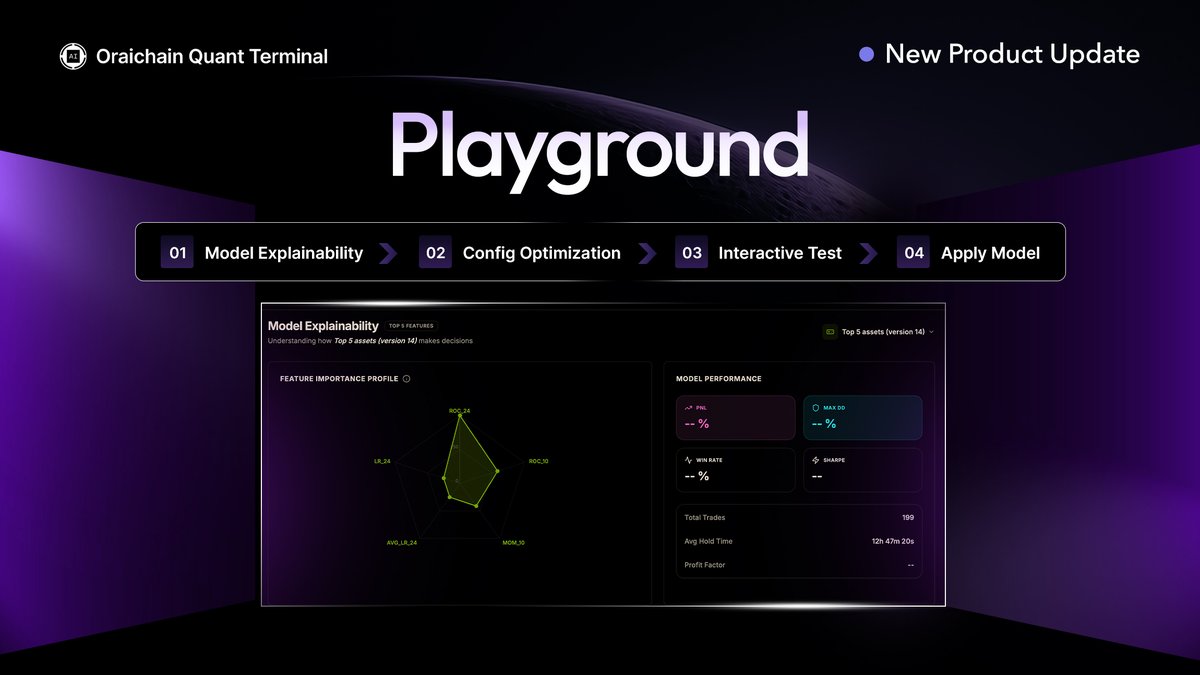1200x675 pixels.
Task: Click the Avg Hold Time row label
Action: tap(709, 541)
